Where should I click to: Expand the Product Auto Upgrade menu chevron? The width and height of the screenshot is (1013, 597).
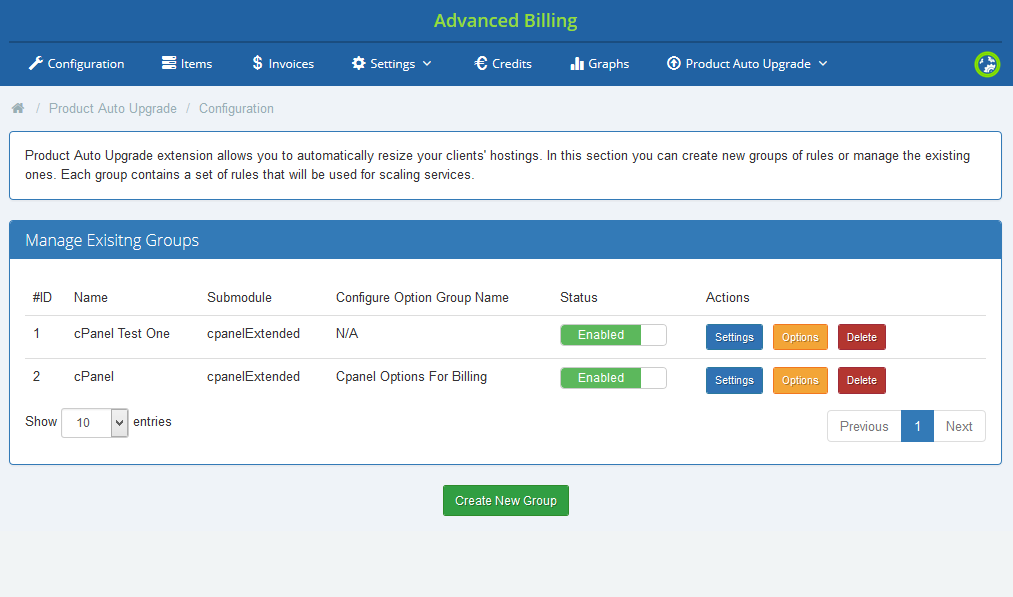(x=822, y=63)
